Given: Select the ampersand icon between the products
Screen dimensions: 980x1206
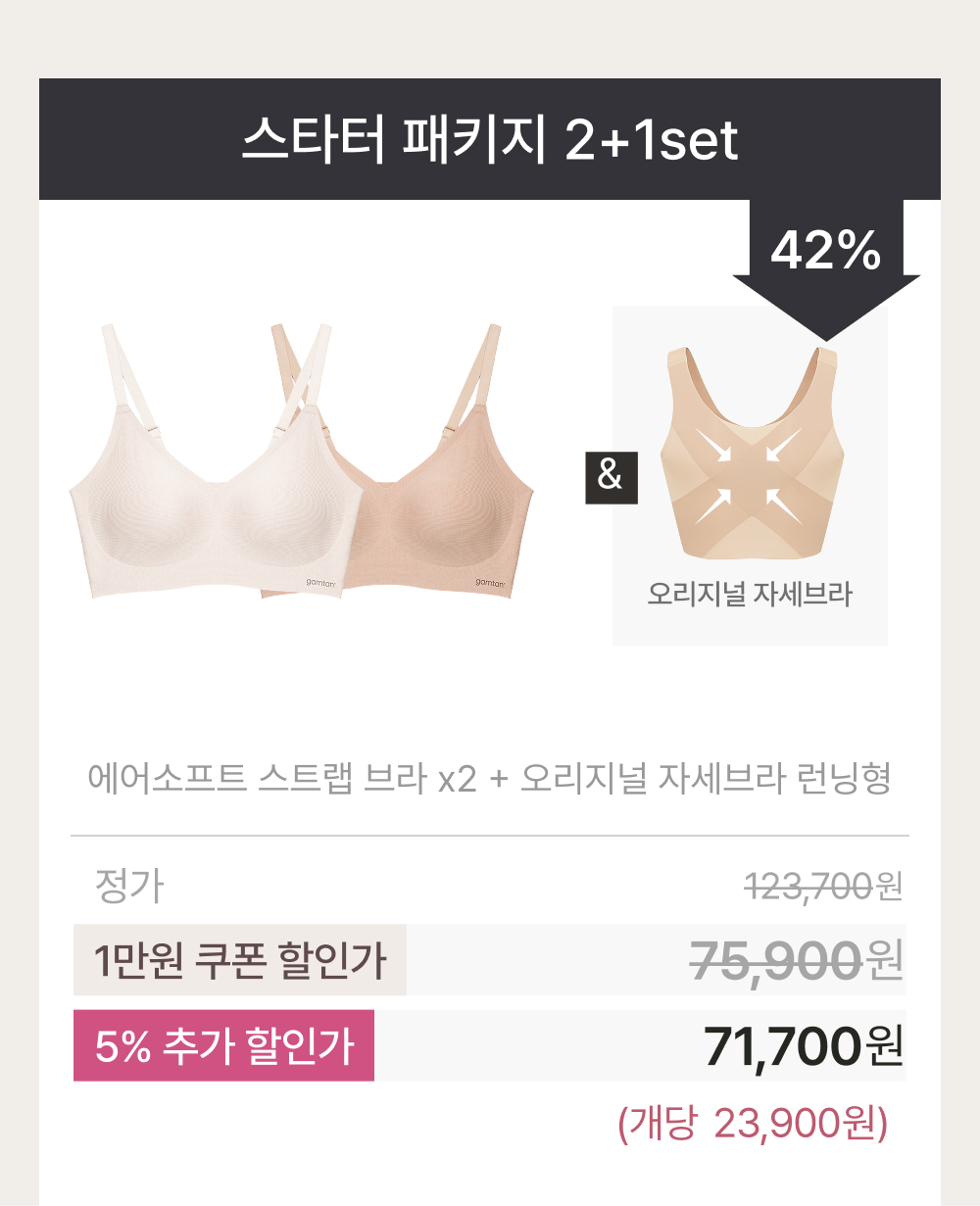Looking at the screenshot, I should 611,476.
